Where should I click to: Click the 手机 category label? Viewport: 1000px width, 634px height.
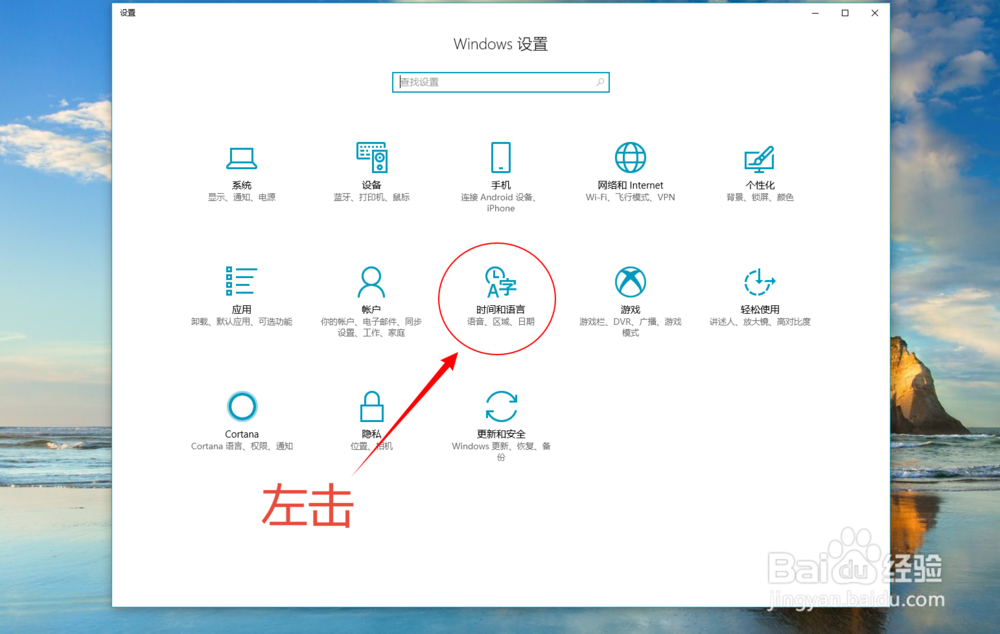[501, 185]
